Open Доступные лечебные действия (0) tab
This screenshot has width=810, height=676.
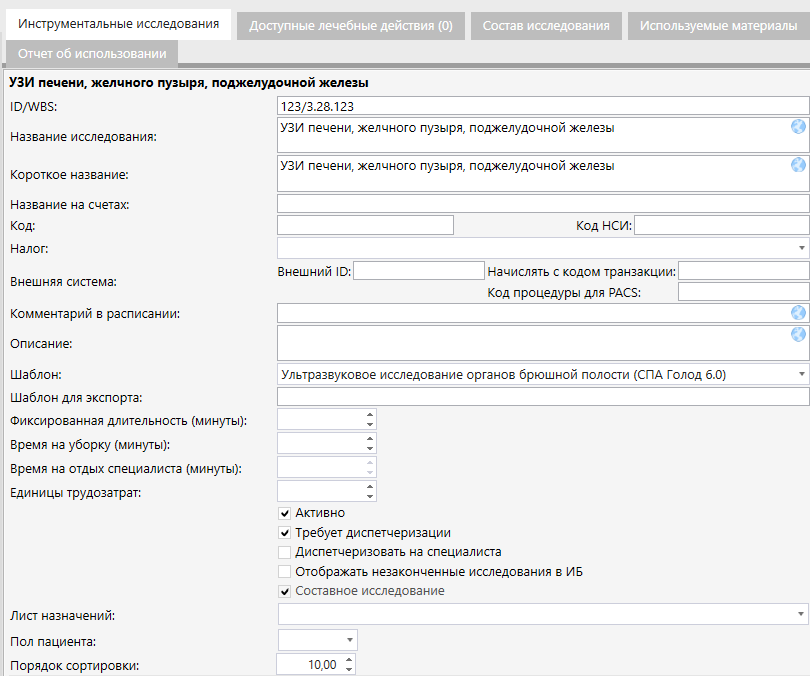(x=351, y=26)
